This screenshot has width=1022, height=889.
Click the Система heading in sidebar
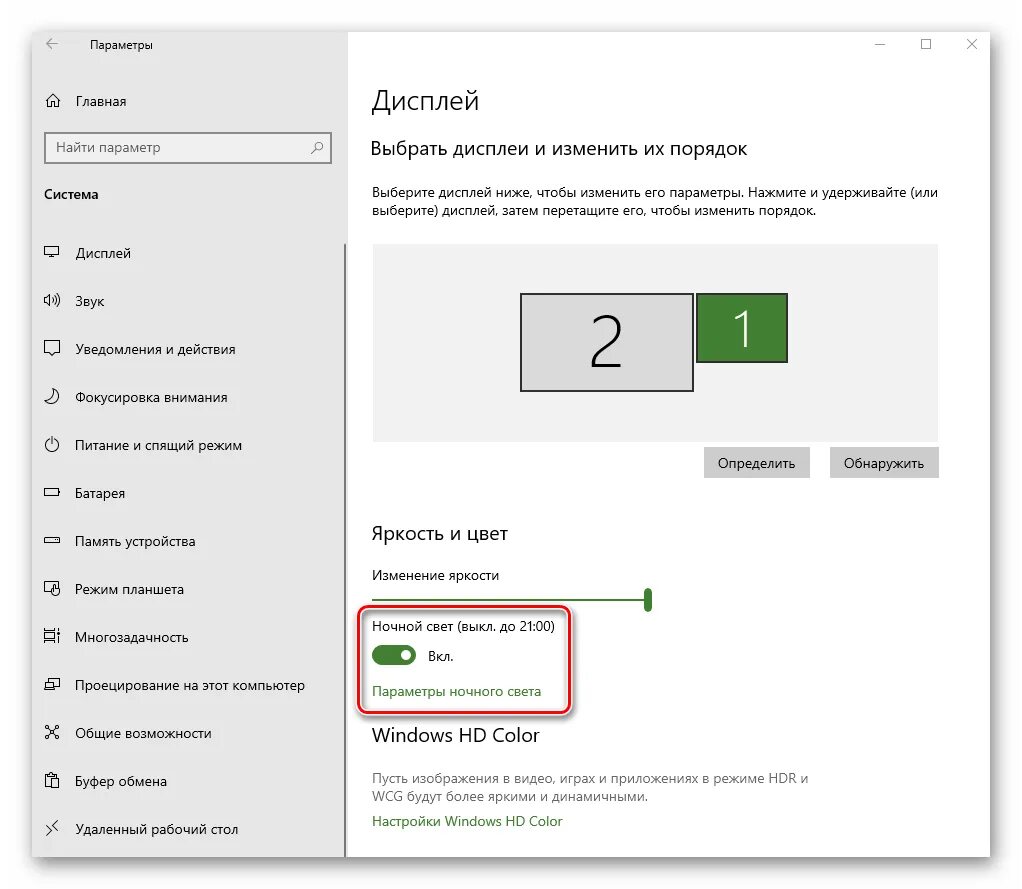tap(71, 194)
